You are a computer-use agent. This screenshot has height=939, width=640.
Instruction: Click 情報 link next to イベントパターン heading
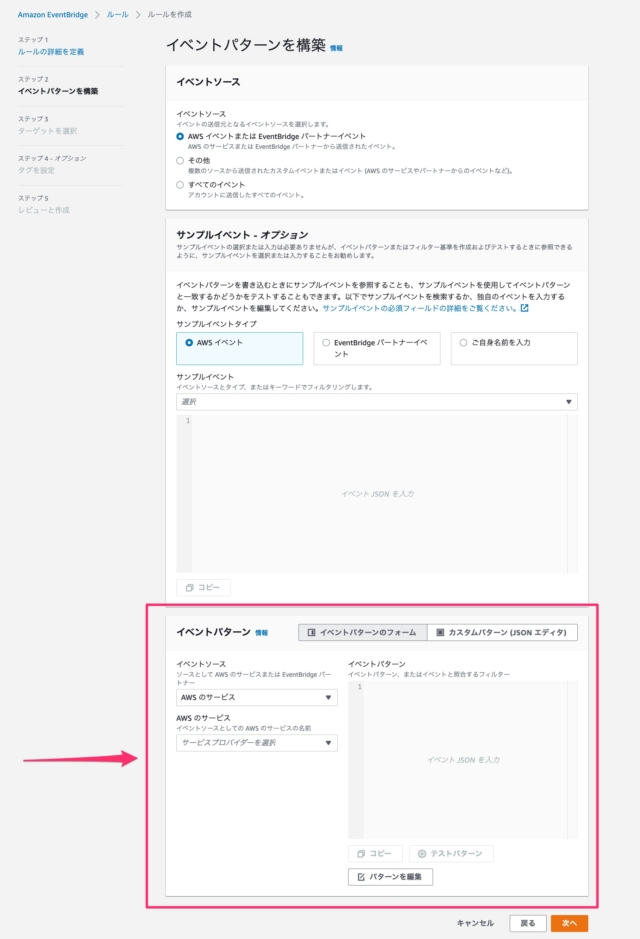click(262, 633)
